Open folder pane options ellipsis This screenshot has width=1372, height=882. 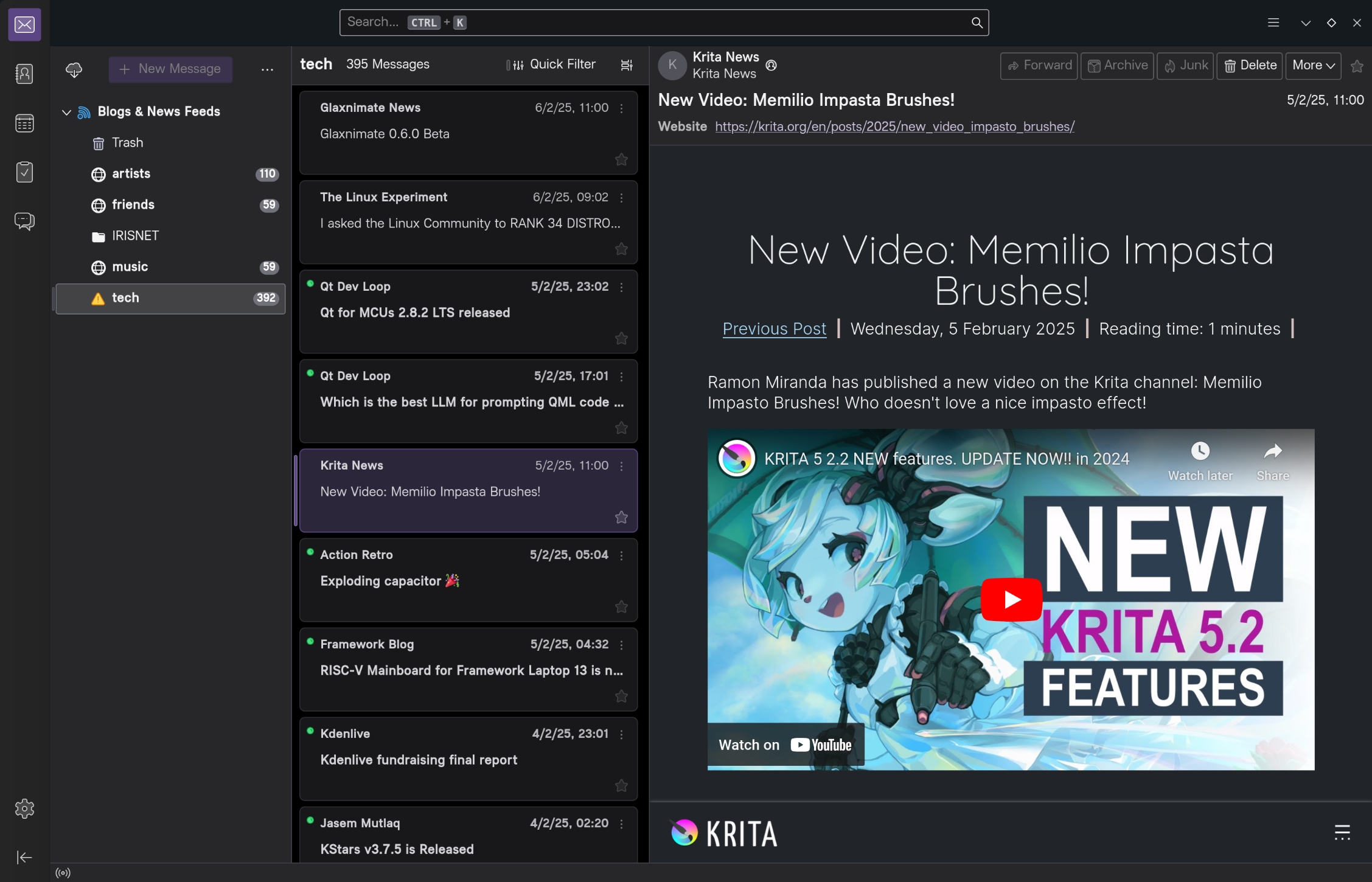(x=267, y=69)
